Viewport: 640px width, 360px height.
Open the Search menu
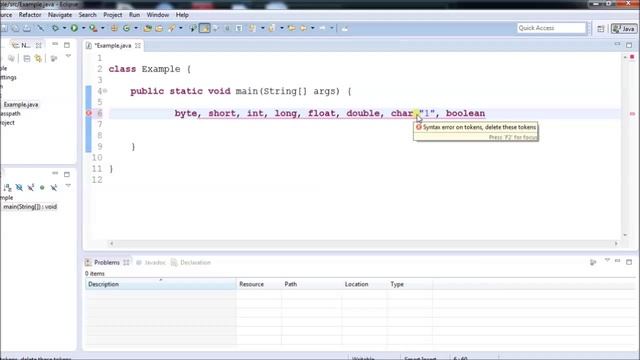(87, 15)
